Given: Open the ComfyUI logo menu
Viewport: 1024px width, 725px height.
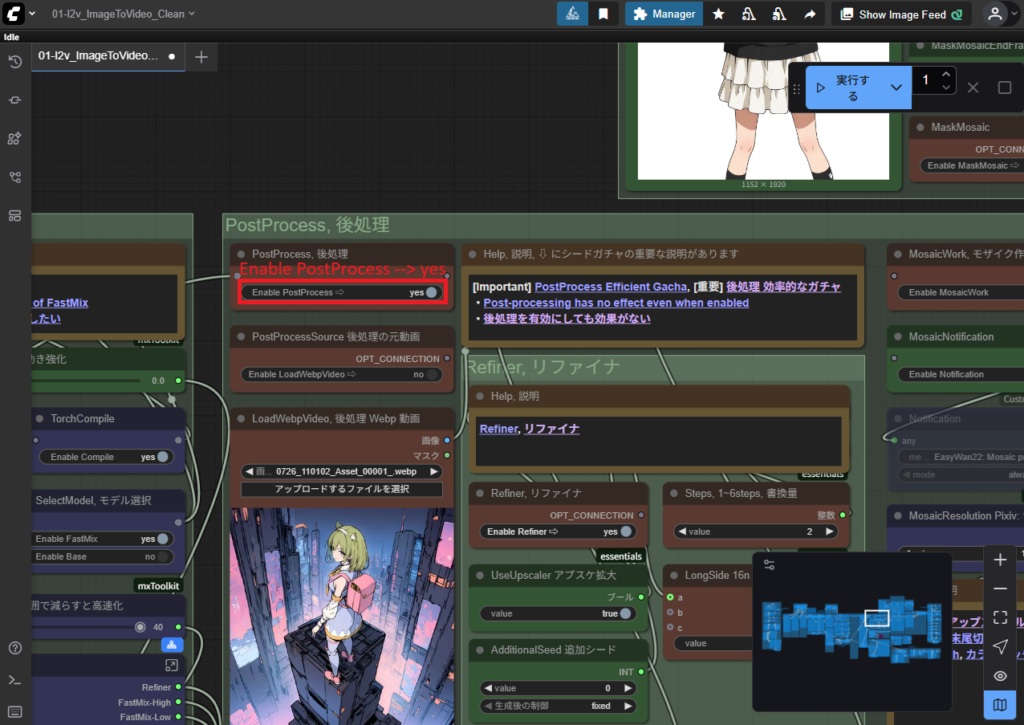Looking at the screenshot, I should [x=13, y=13].
